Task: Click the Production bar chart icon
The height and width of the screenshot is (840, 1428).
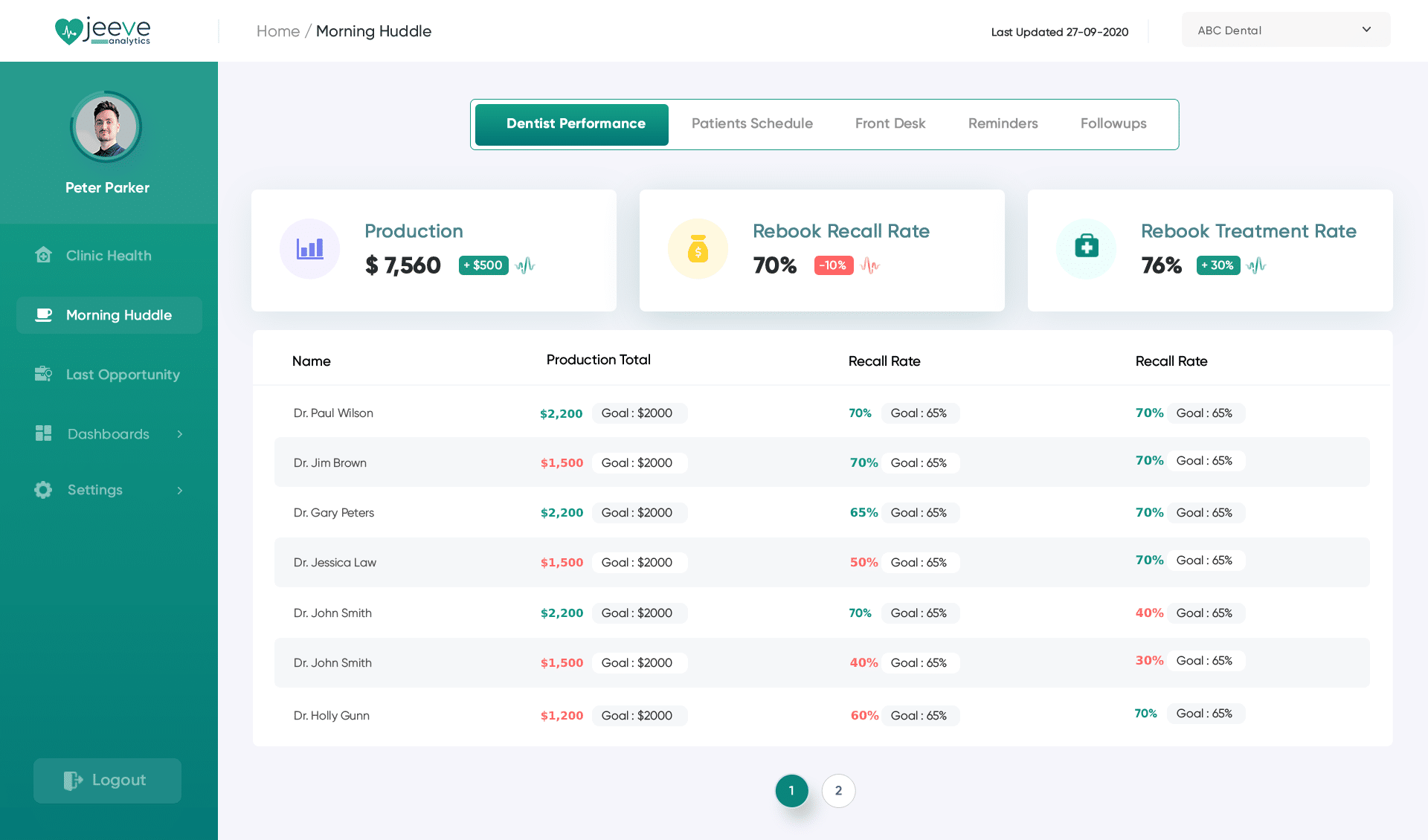Action: [x=309, y=249]
